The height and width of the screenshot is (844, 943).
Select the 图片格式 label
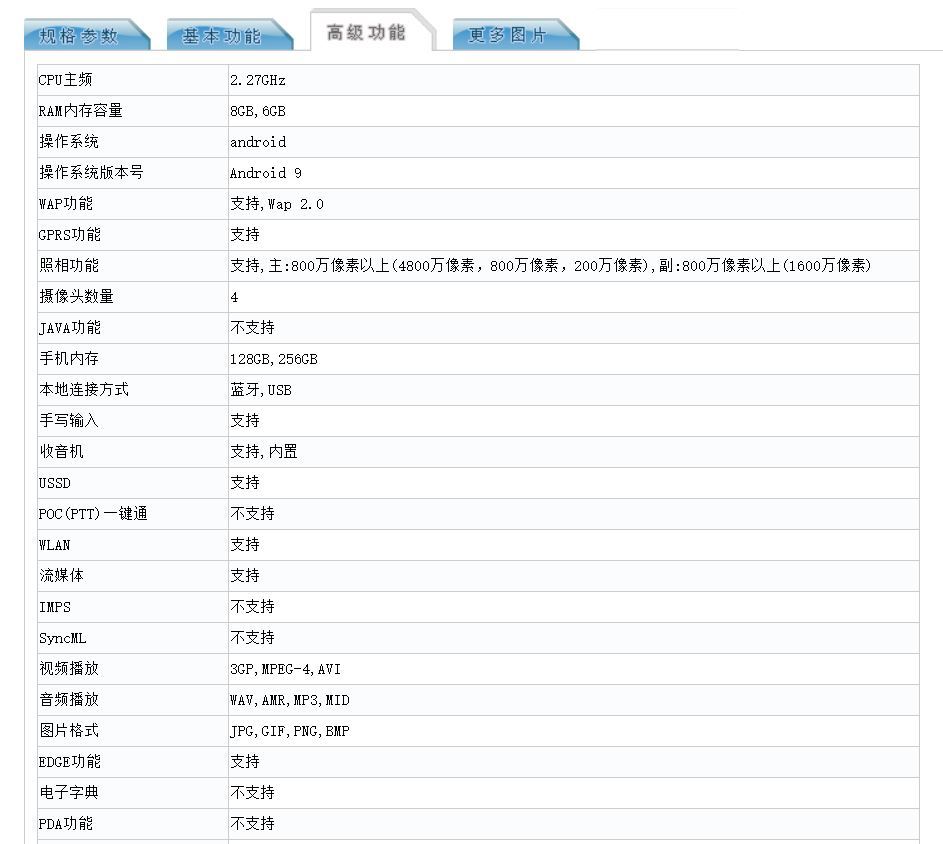click(x=69, y=730)
